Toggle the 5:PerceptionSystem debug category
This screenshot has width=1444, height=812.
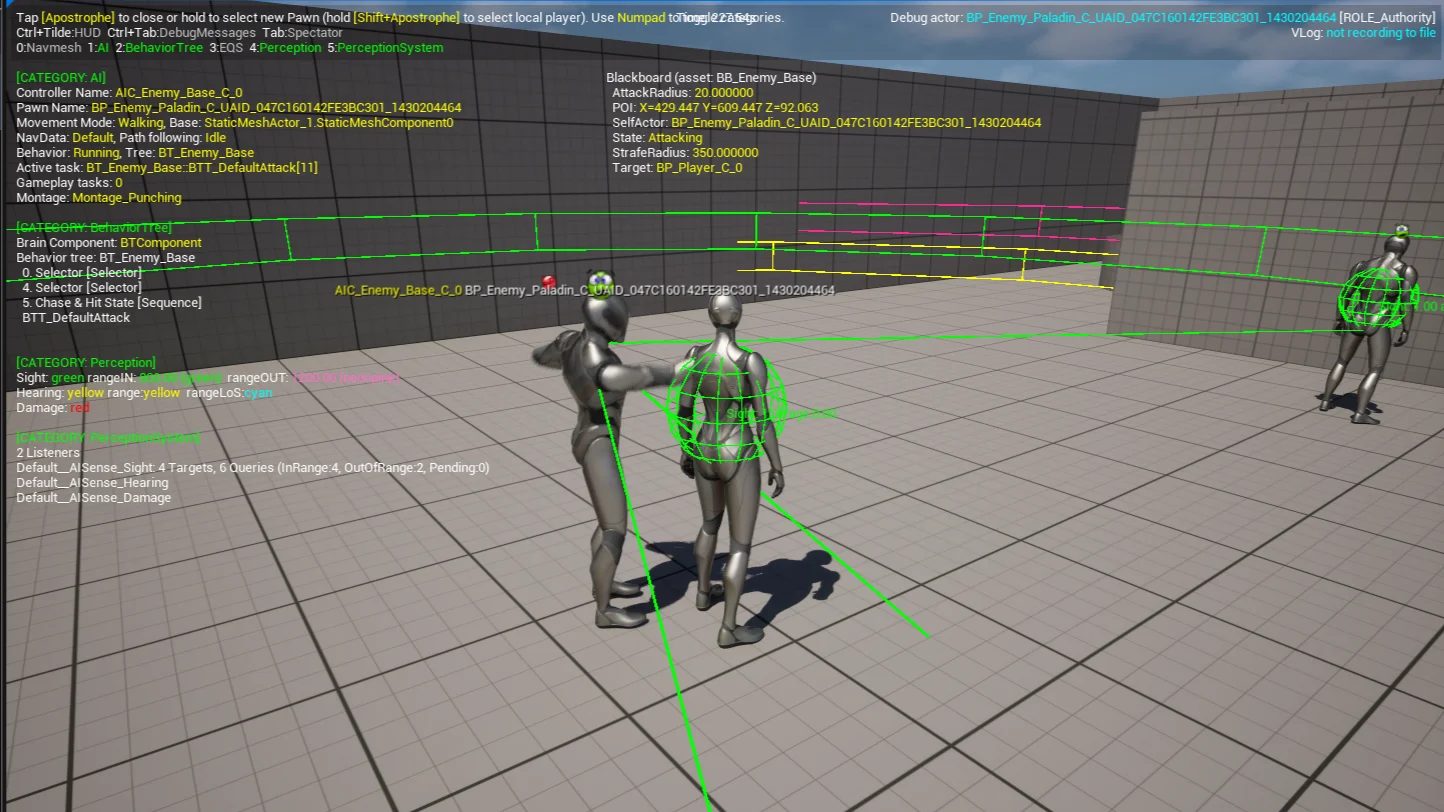pos(384,47)
